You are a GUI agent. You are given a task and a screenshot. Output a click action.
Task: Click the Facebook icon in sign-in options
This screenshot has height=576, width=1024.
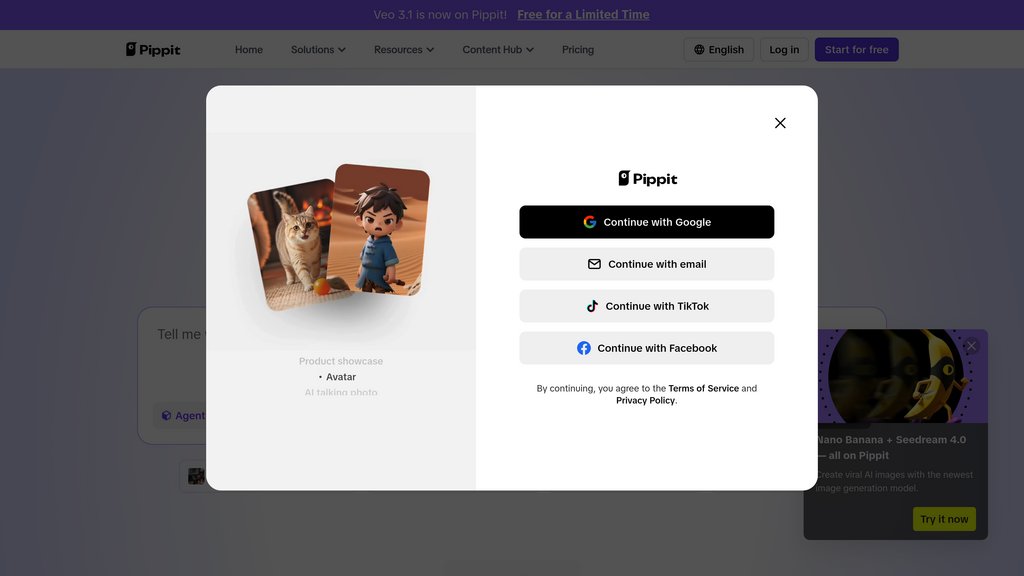click(584, 348)
